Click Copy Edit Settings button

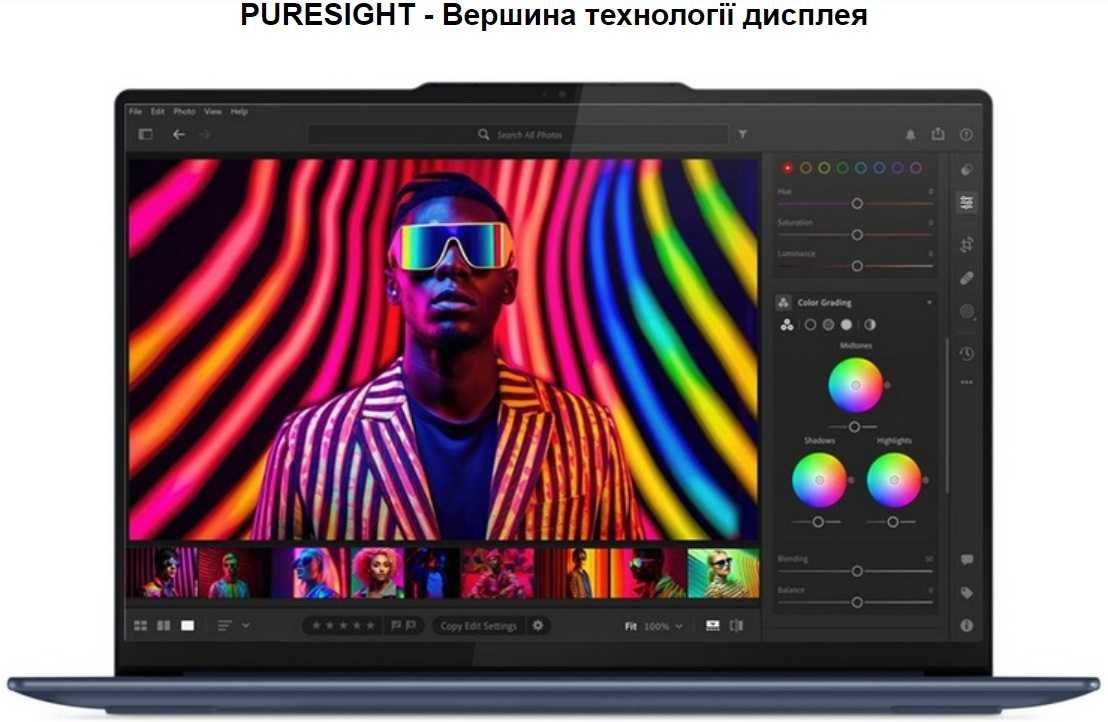click(478, 626)
